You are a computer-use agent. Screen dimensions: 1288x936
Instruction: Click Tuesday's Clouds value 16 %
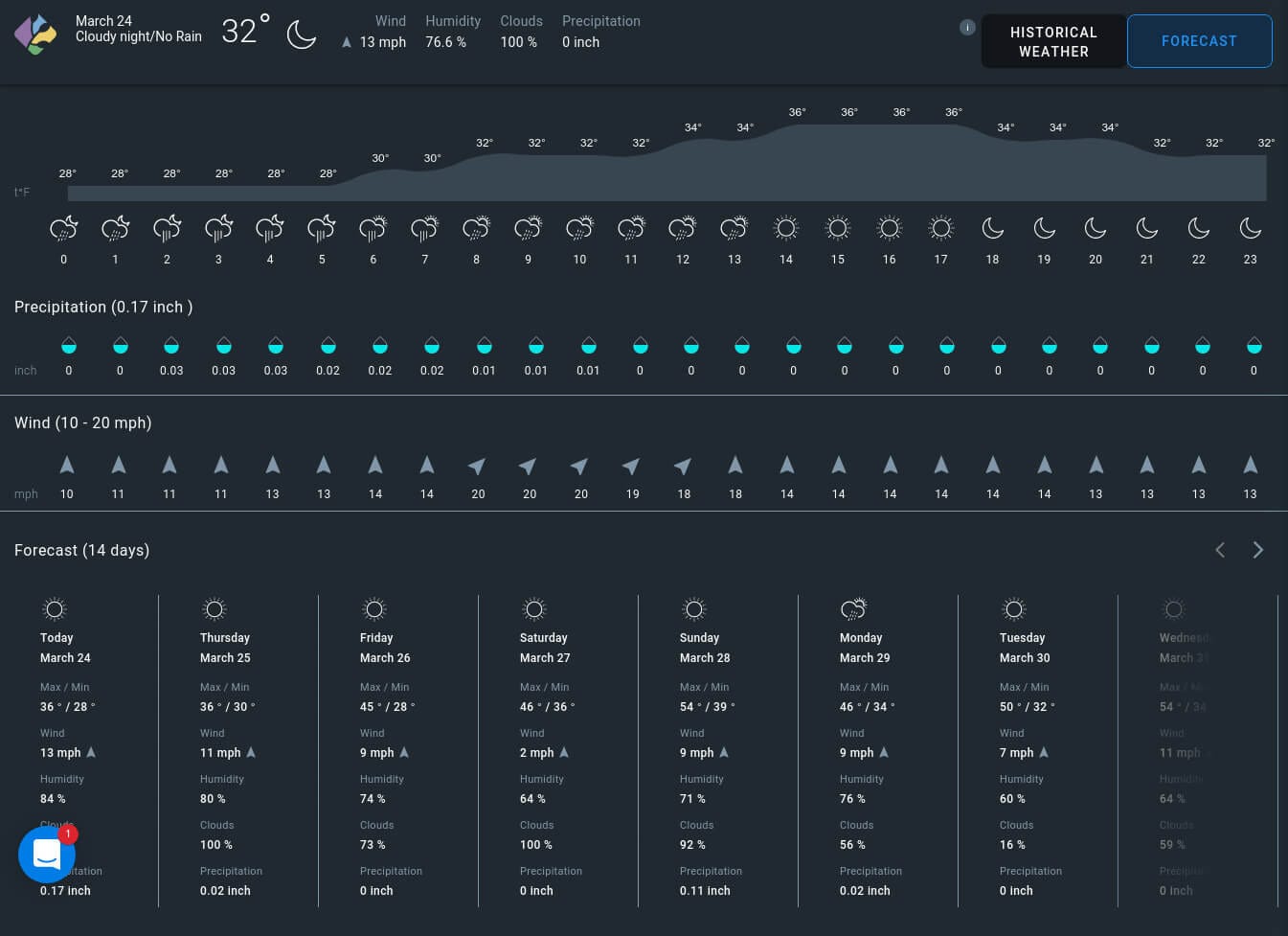coord(1012,845)
